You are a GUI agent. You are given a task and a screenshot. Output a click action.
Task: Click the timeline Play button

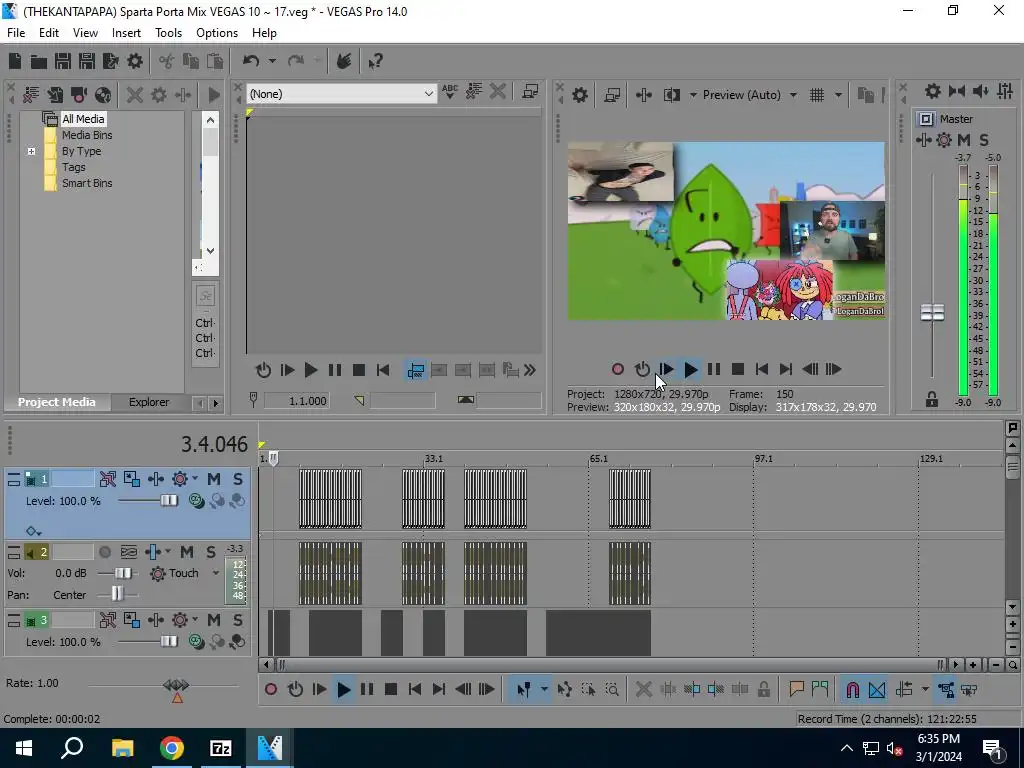coord(344,689)
